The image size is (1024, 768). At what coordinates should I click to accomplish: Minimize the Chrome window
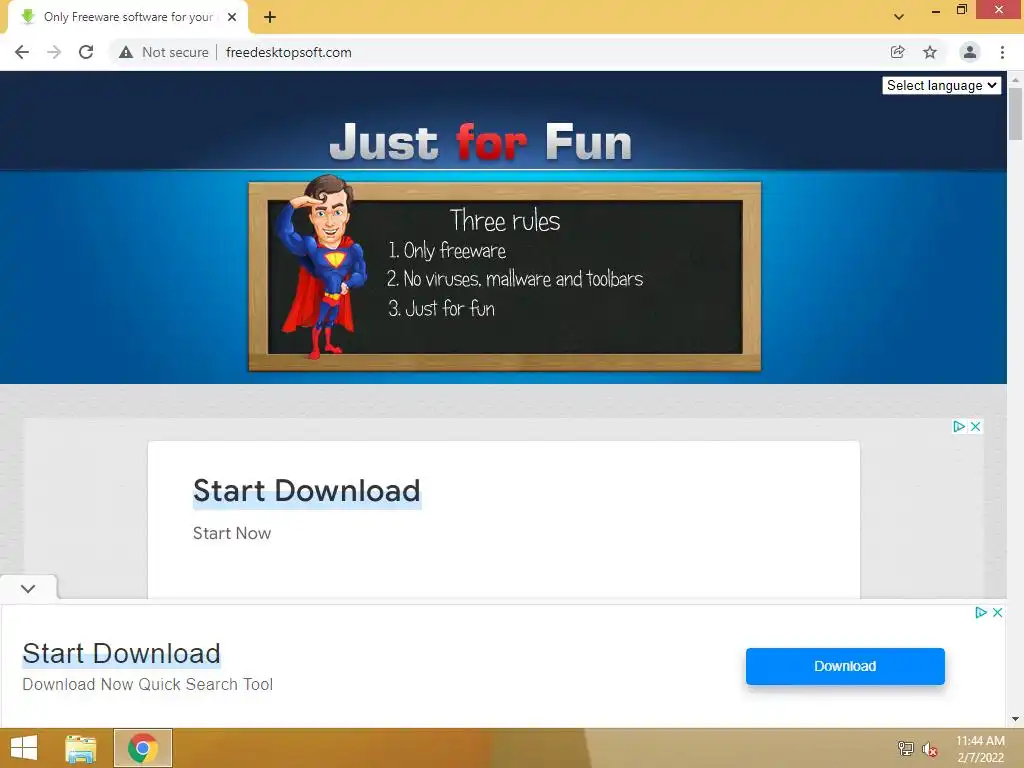936,11
